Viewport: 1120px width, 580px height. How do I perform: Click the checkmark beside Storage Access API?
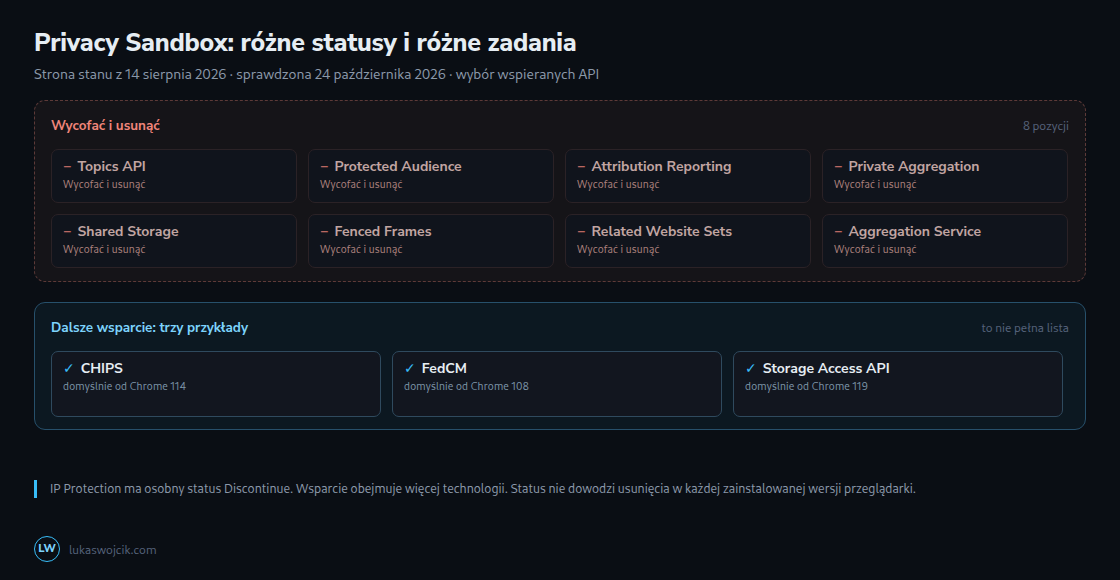pyautogui.click(x=750, y=369)
